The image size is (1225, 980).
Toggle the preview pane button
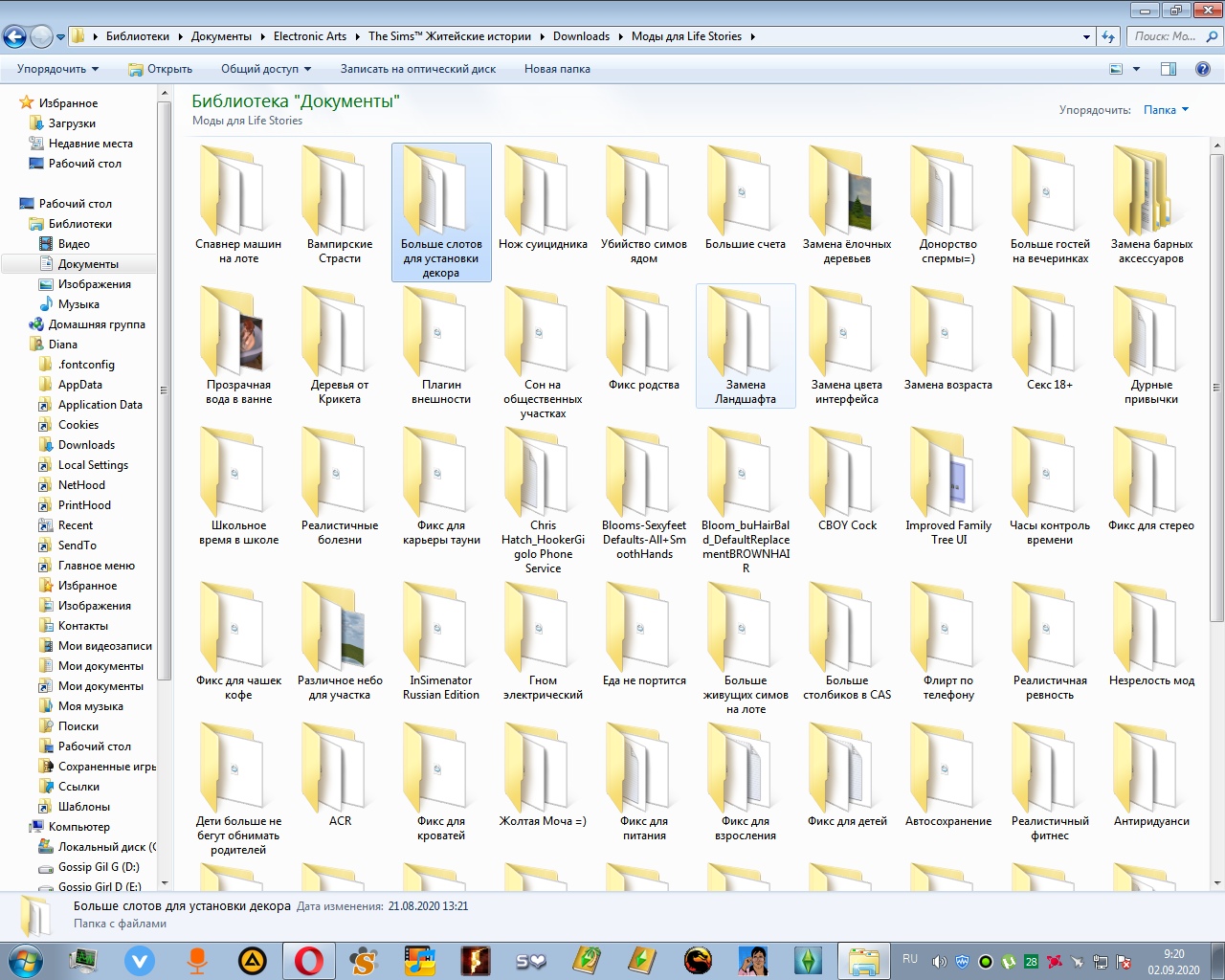(x=1169, y=69)
